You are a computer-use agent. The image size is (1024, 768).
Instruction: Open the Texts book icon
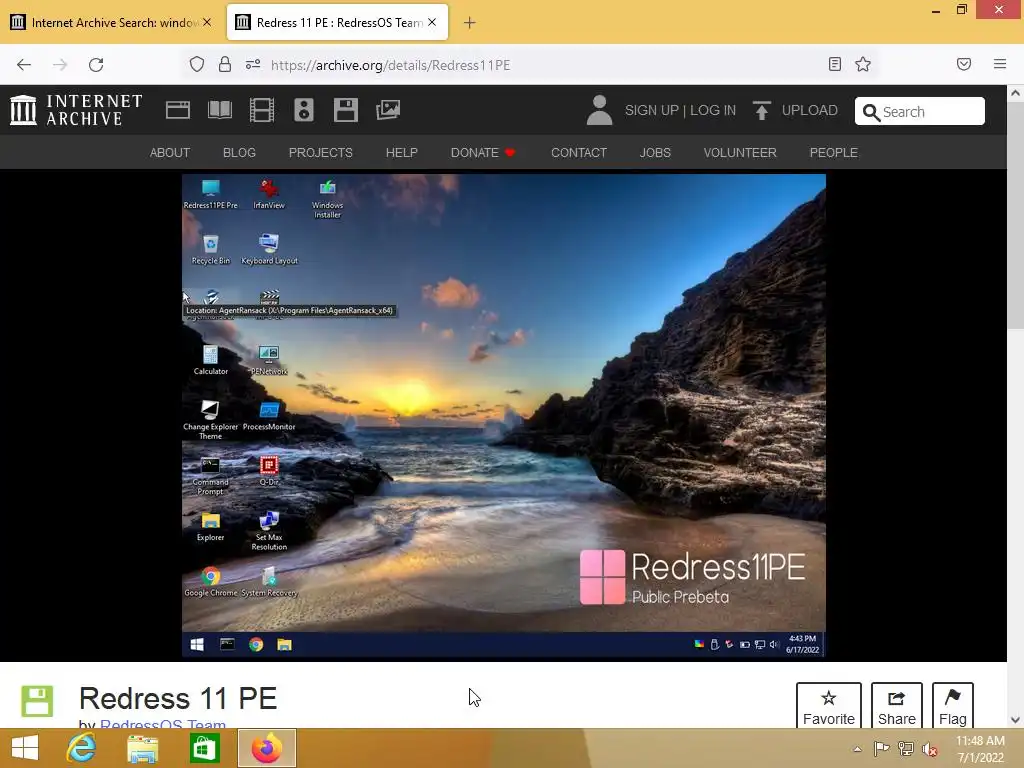219,110
